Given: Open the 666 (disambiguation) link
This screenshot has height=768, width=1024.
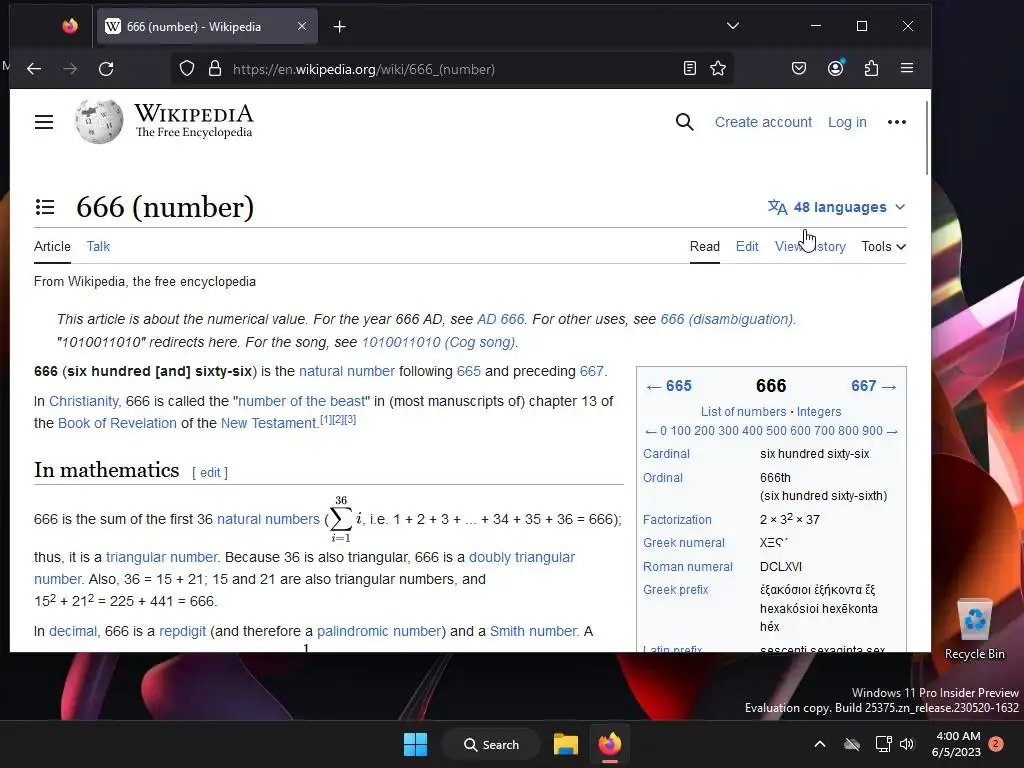Looking at the screenshot, I should click(727, 319).
